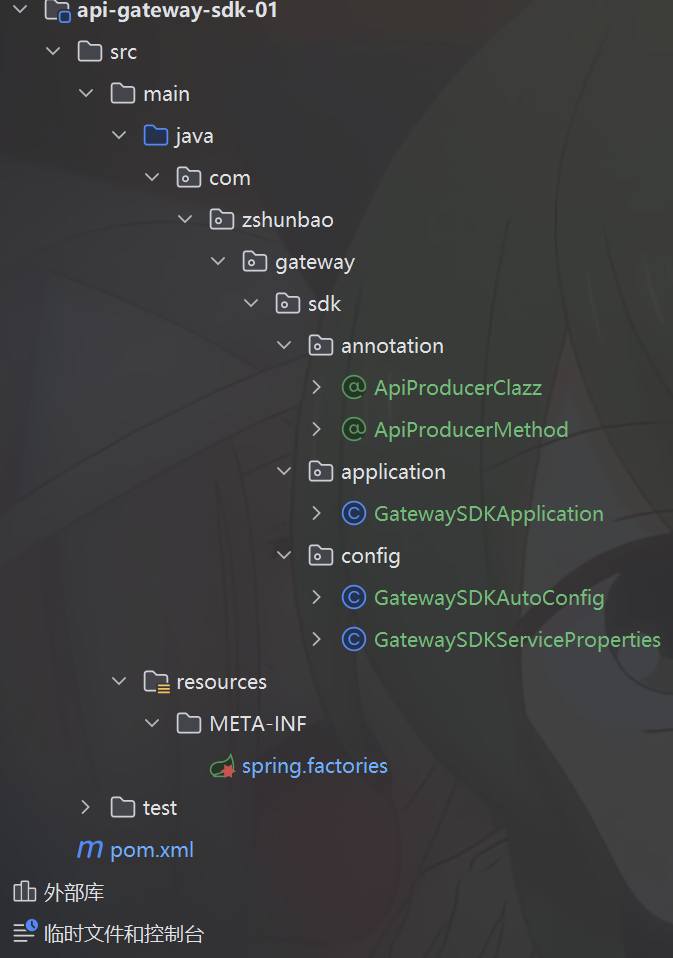Select the ApiProducerMethod file
Viewport: 673px width, 958px height.
[471, 430]
